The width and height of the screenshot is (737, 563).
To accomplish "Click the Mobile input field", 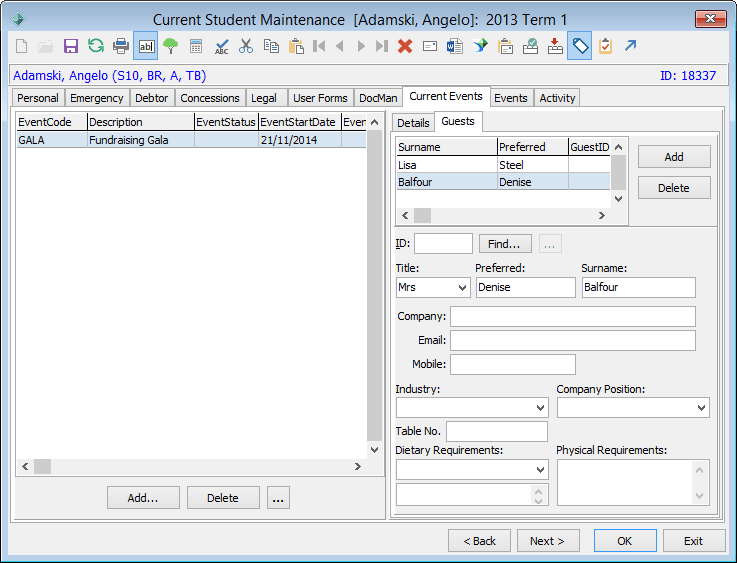I will [512, 364].
